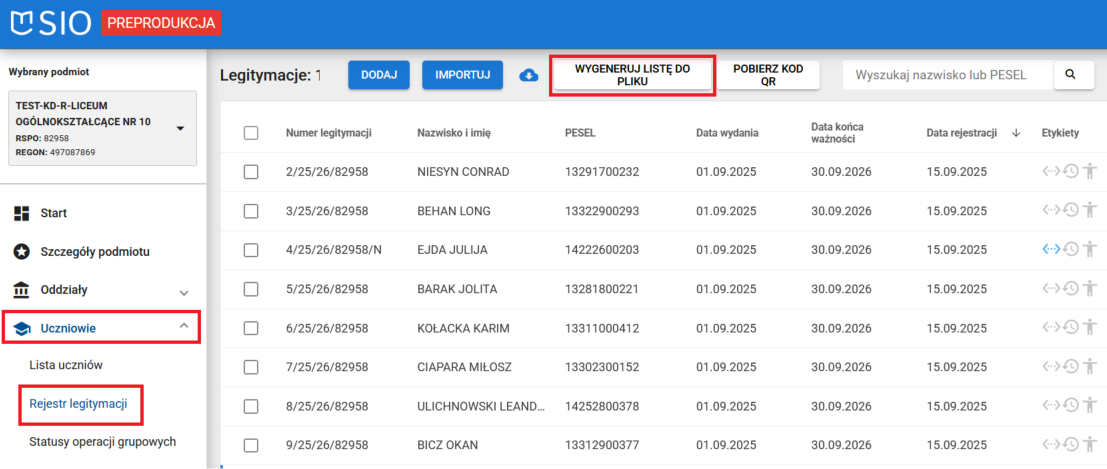Screen dimensions: 1107x469
Task: Open Lista uczniów in the sidebar
Action: click(x=66, y=365)
